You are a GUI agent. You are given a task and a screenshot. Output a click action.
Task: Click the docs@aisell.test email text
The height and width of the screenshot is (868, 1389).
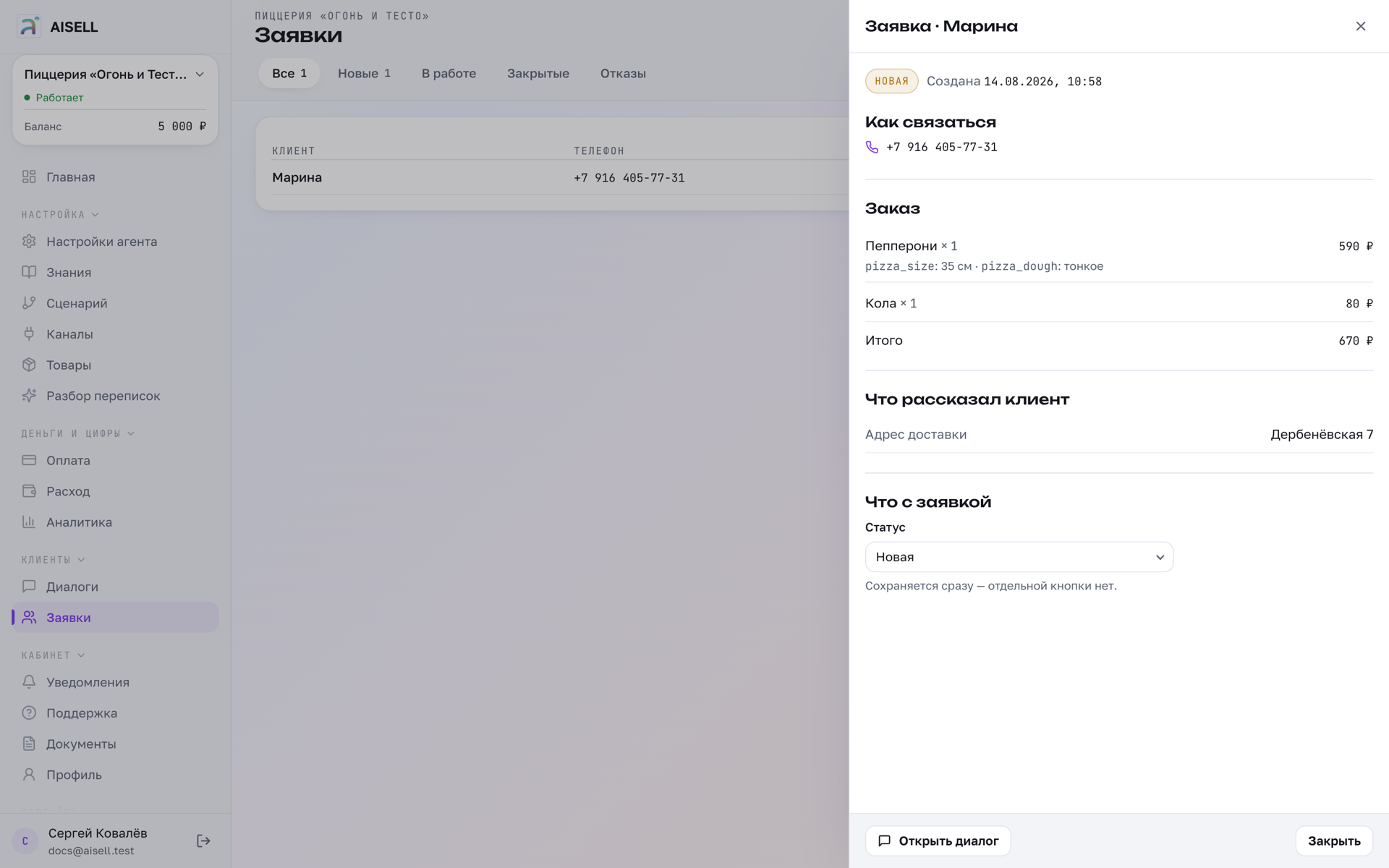coord(91,851)
